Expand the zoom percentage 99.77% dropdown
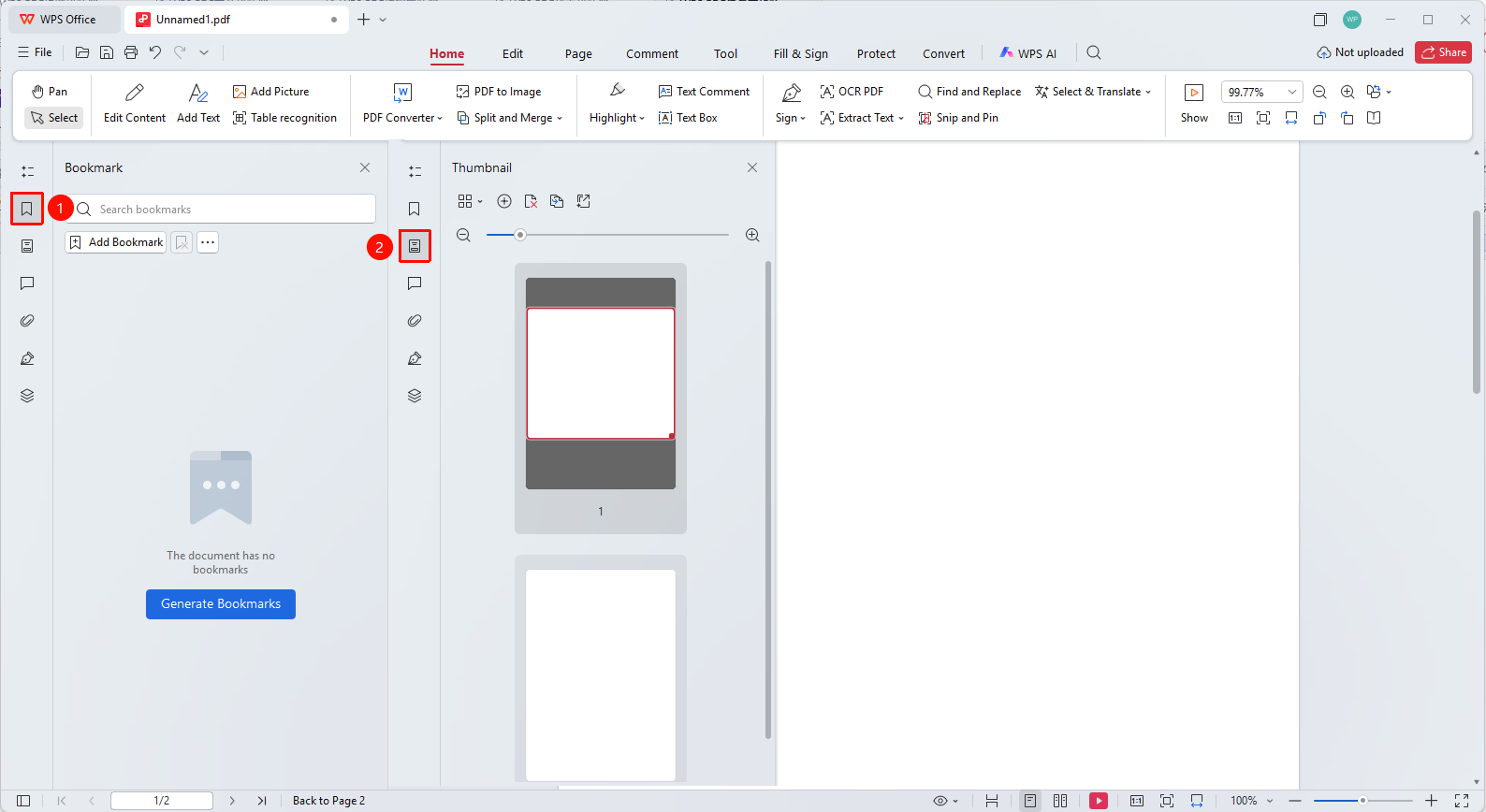 pos(1292,92)
